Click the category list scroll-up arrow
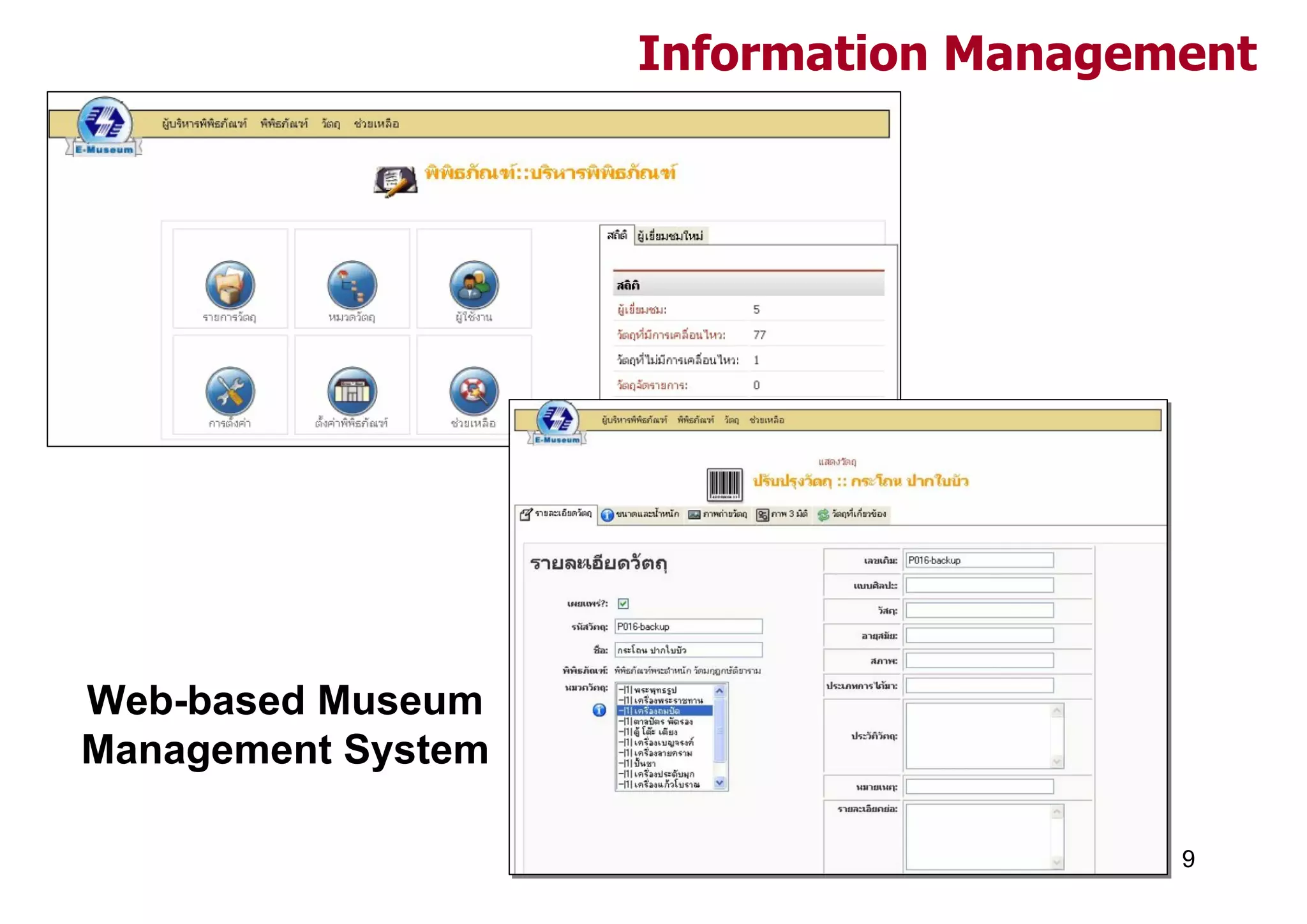 click(720, 690)
